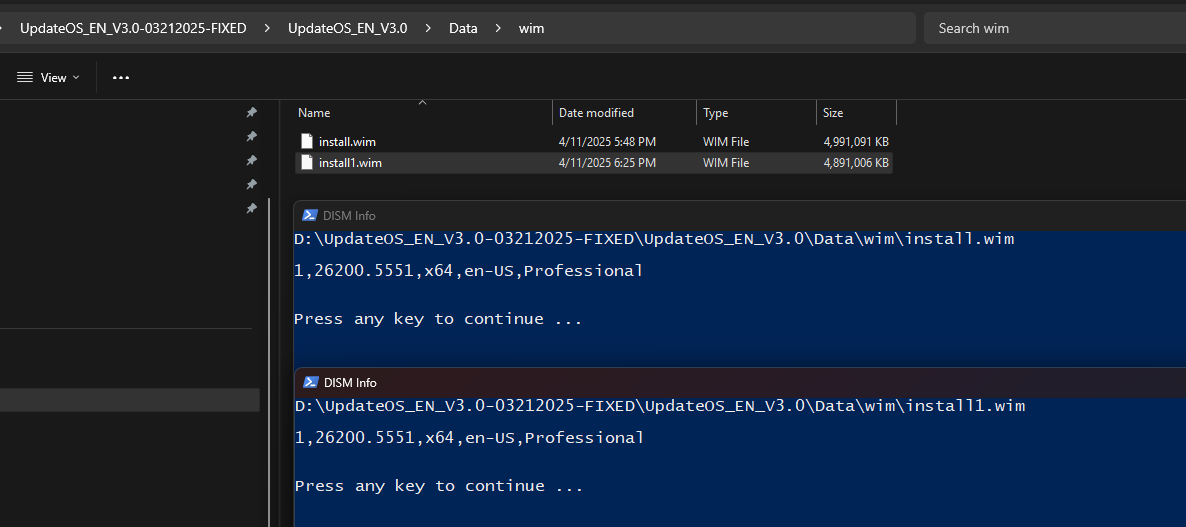Go to UpdateOS_EN_V3.0-03212025-FIXED breadcrumb folder
The width and height of the screenshot is (1186, 527).
coord(133,28)
